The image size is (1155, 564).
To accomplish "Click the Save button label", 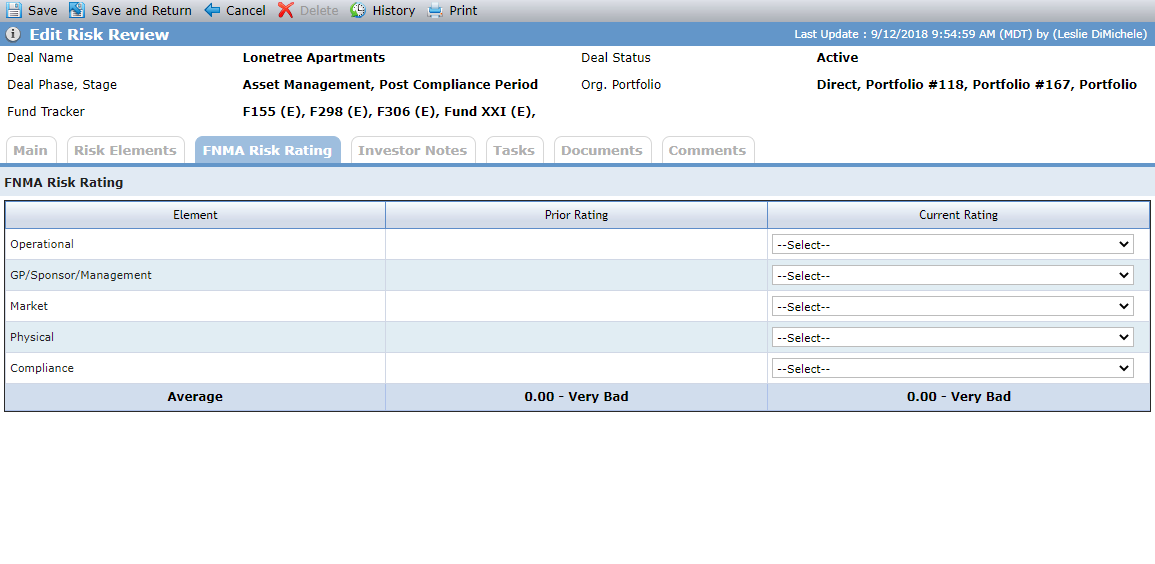I will 43,10.
